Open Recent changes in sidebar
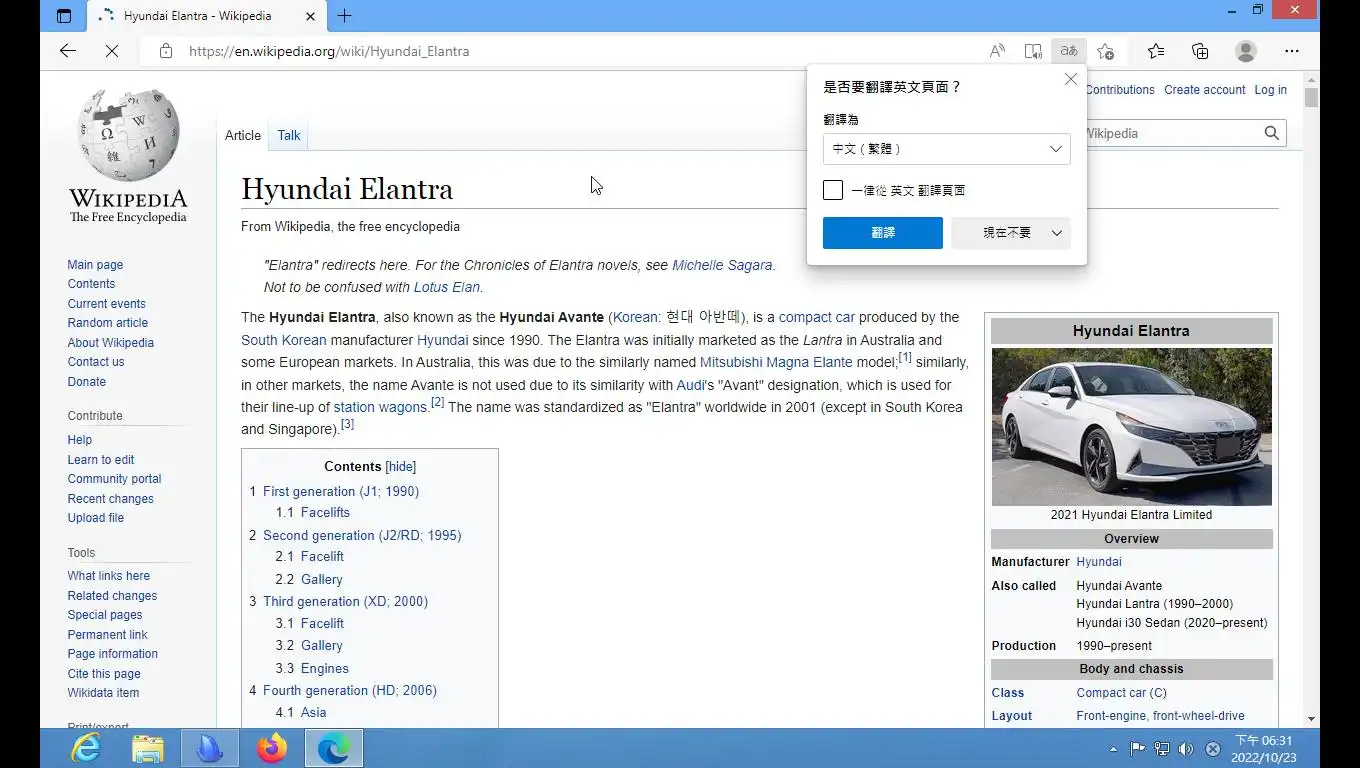This screenshot has width=1360, height=768. [x=111, y=499]
